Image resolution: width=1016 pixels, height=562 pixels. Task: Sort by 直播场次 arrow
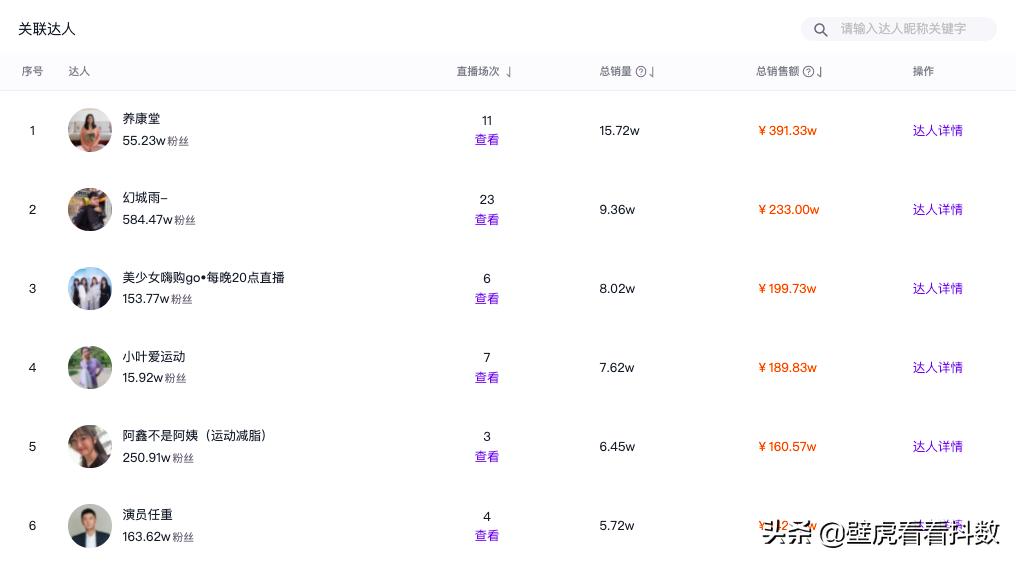pyautogui.click(x=509, y=71)
